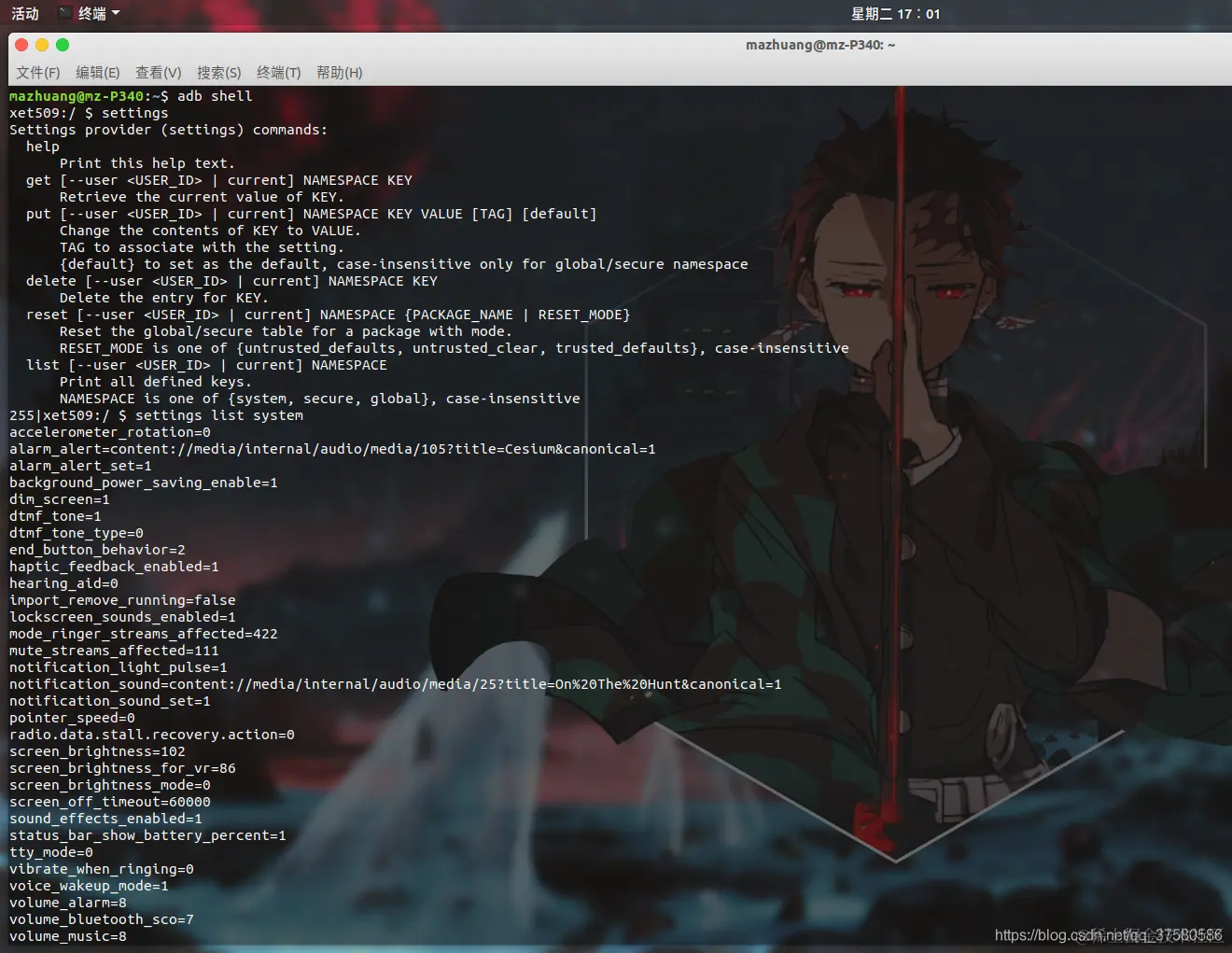This screenshot has width=1232, height=953.
Task: Click 'Print all defined keys.' line
Action: point(155,382)
